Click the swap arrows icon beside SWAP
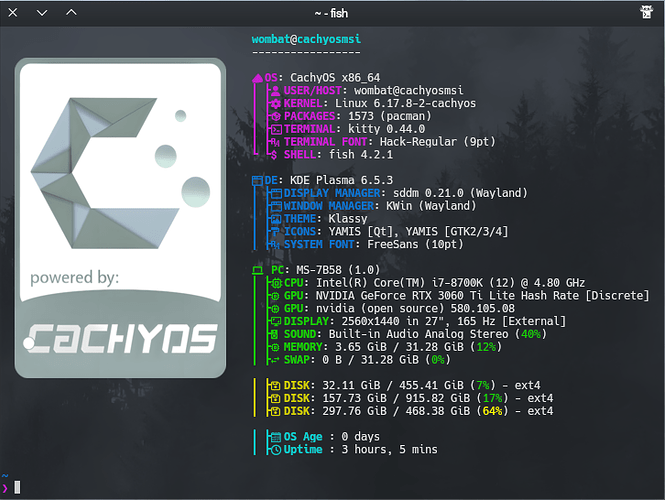 point(275,360)
